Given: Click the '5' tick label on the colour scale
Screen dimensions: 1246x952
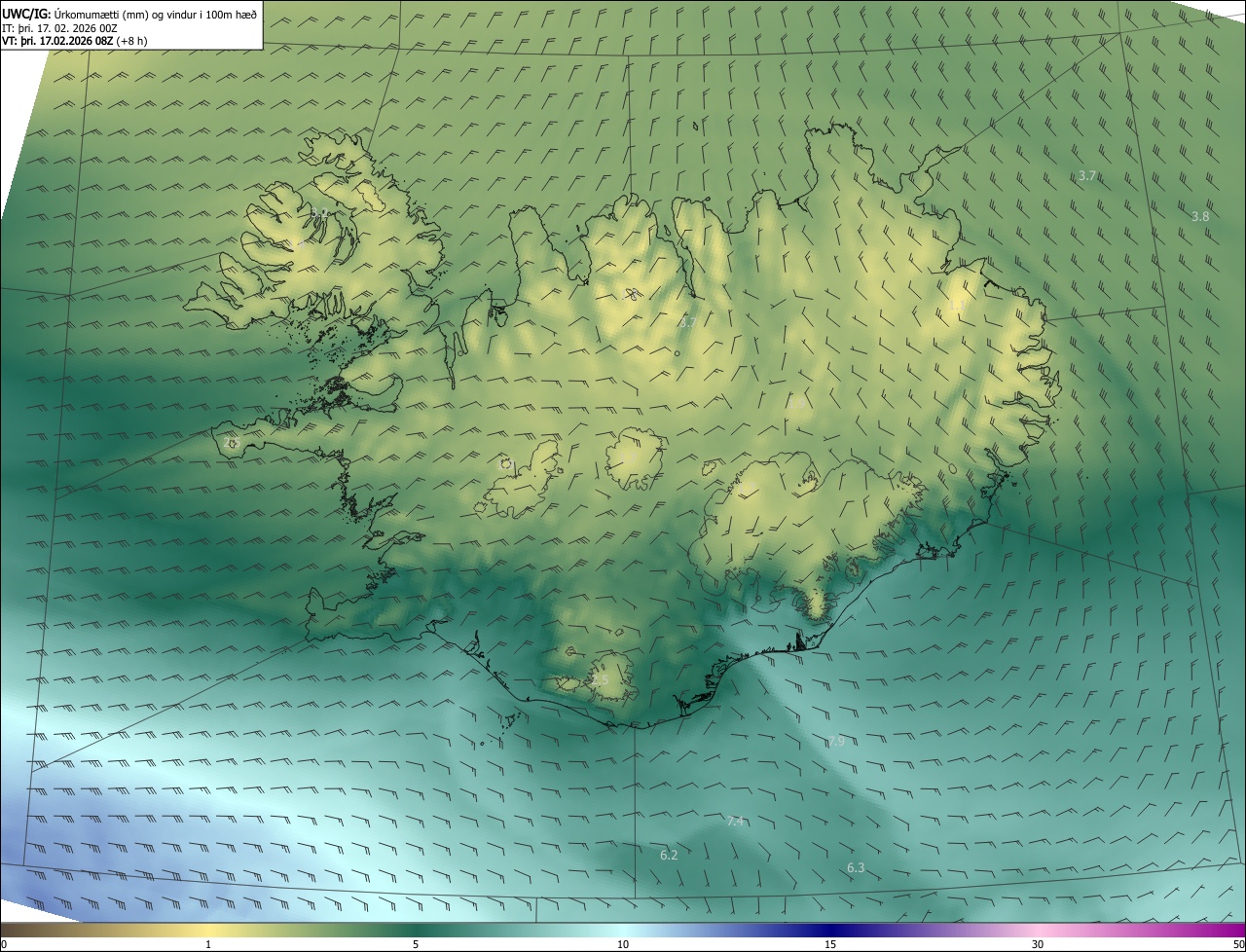Looking at the screenshot, I should (x=416, y=944).
